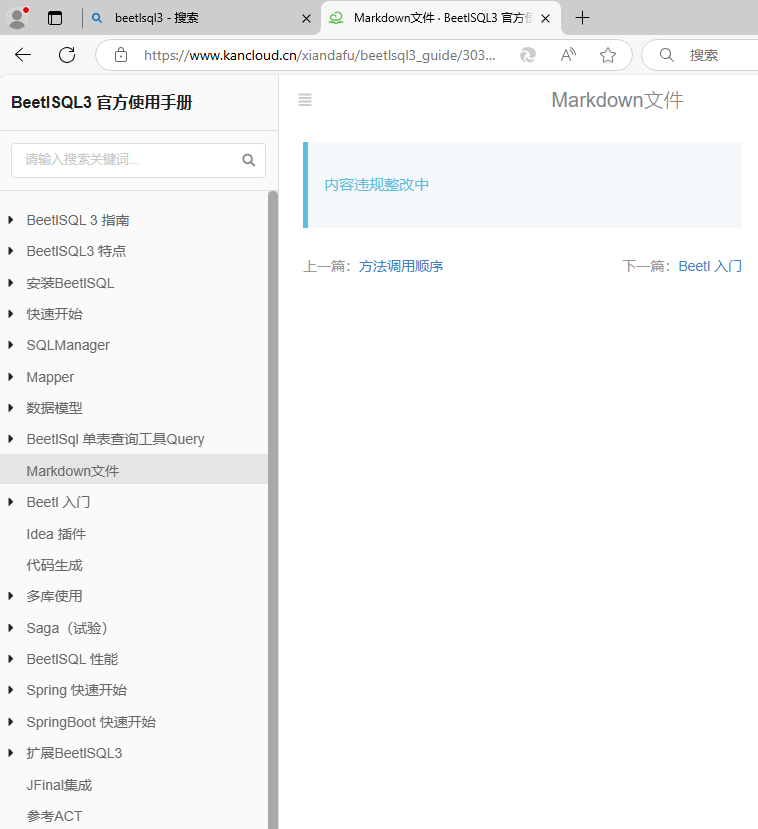Screen dimensions: 758x829
Task: Click the kancloud URL address bar
Action: (x=319, y=55)
